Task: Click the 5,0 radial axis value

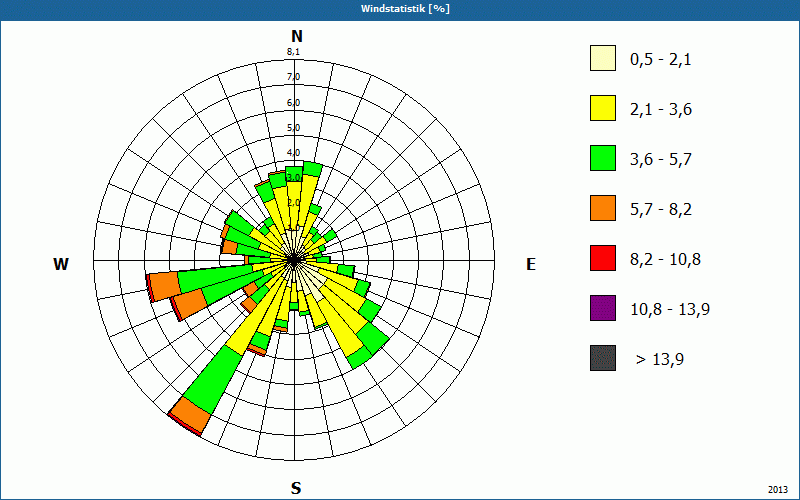Action: (293, 128)
